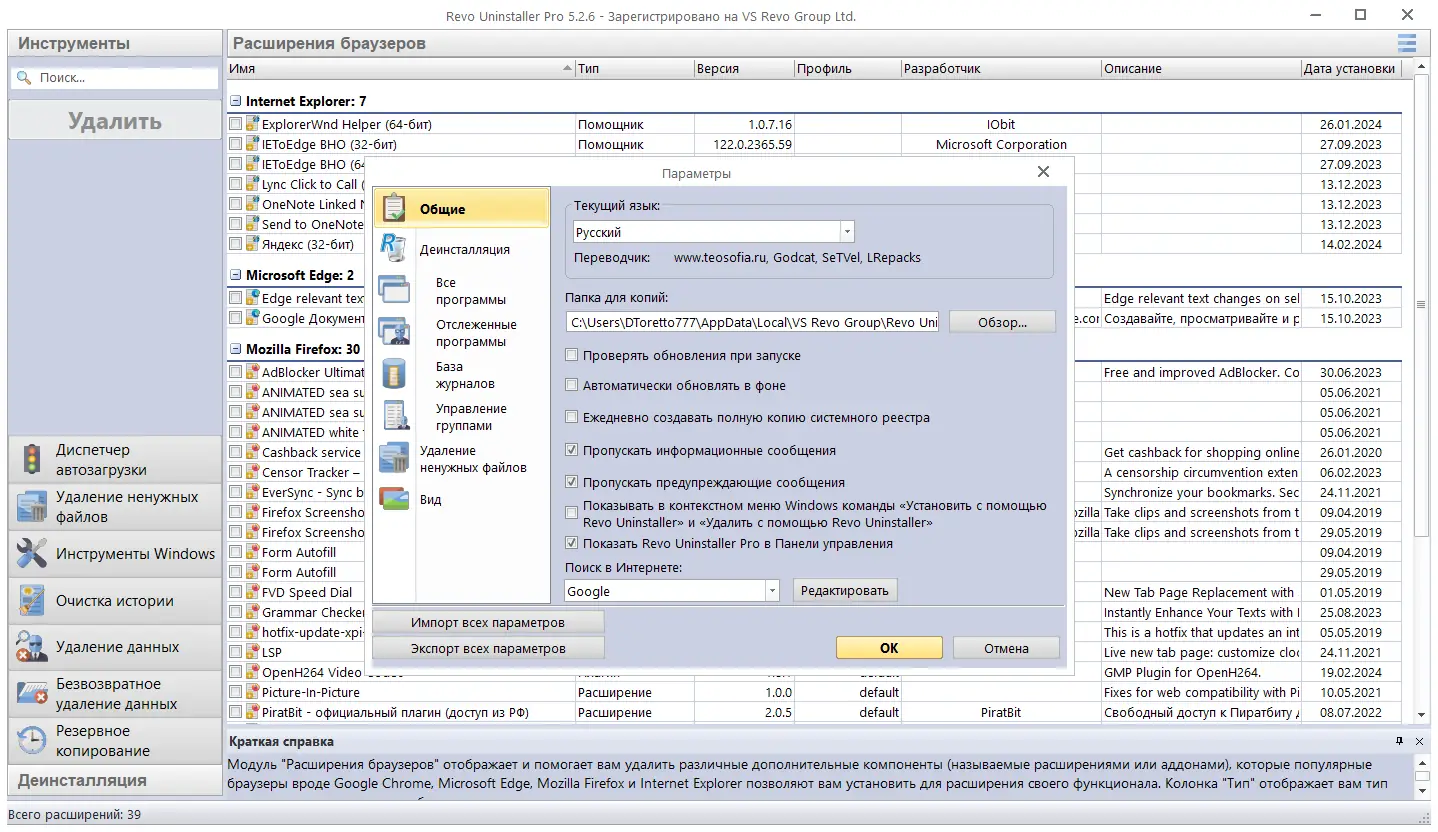The height and width of the screenshot is (832, 1438).
Task: Expand the Инструменты sidebar section
Action: point(115,43)
